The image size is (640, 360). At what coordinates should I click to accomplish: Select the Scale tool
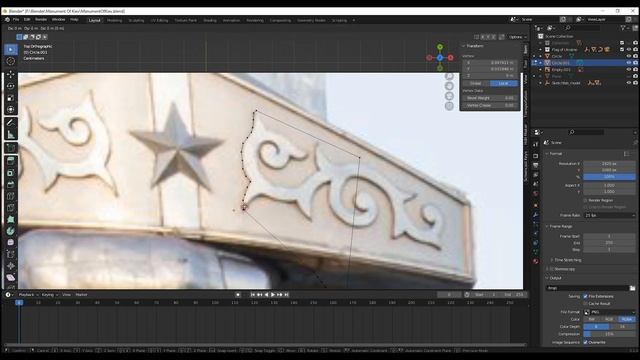pos(11,98)
